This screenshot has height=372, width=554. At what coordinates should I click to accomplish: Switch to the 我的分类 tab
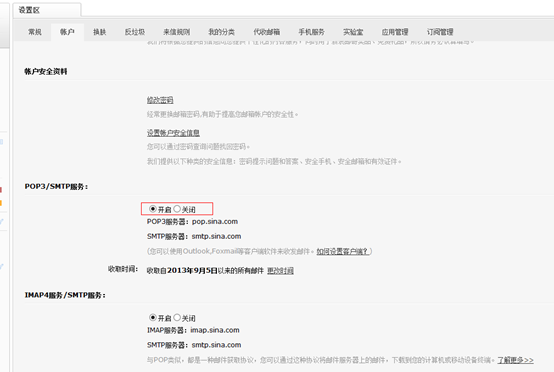point(222,32)
